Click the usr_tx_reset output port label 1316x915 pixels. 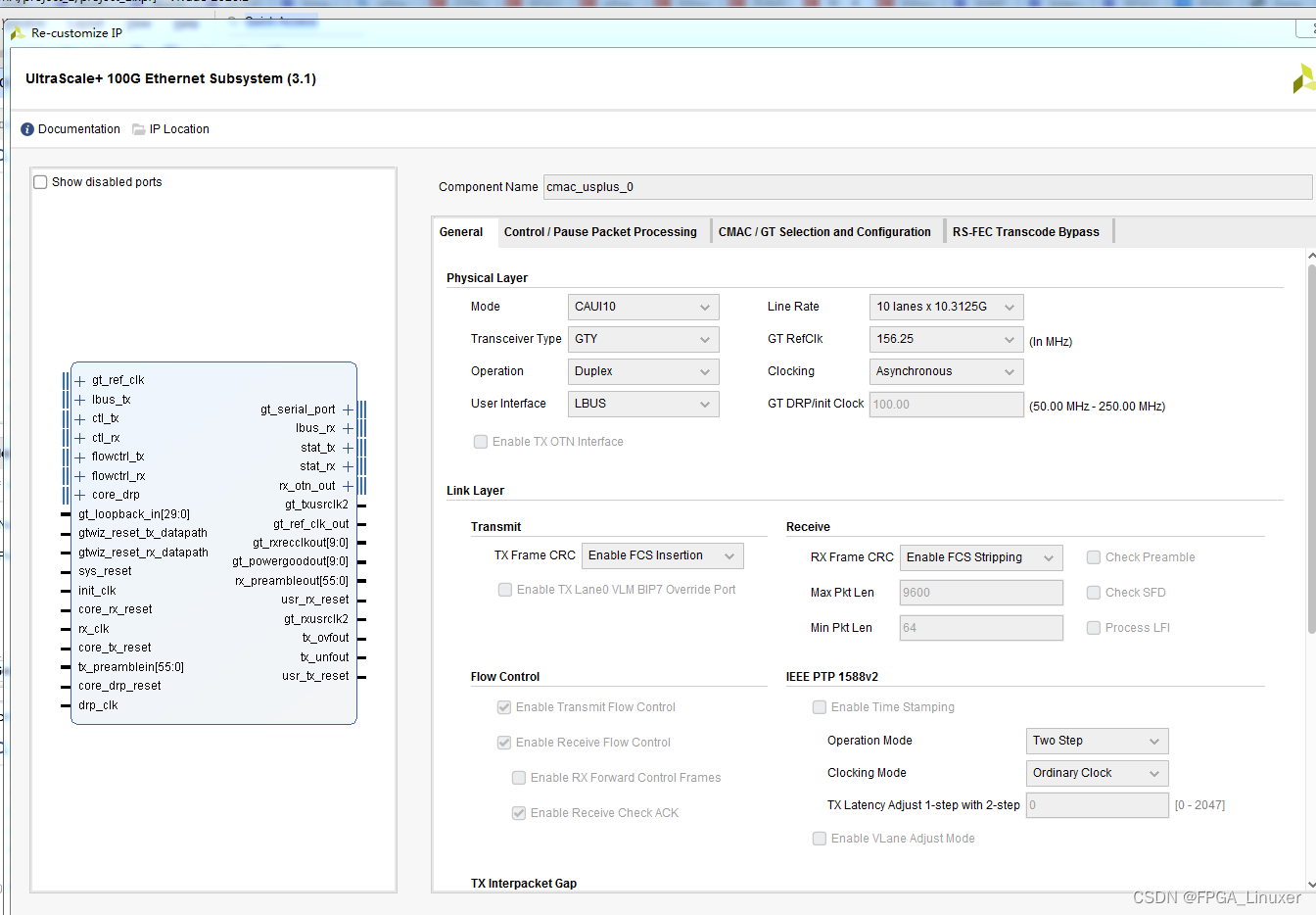(315, 676)
